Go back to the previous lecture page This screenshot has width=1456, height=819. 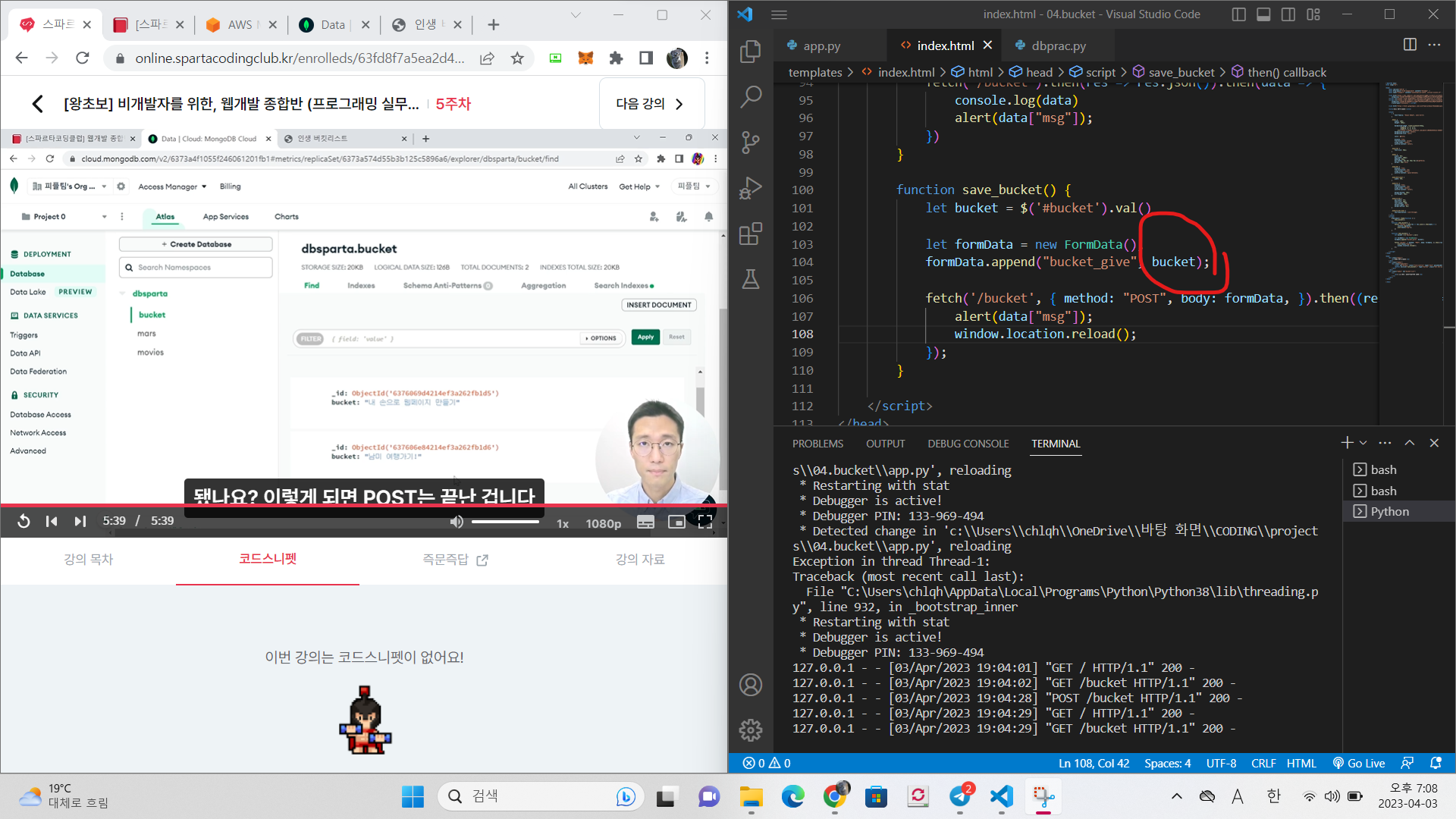pos(37,104)
